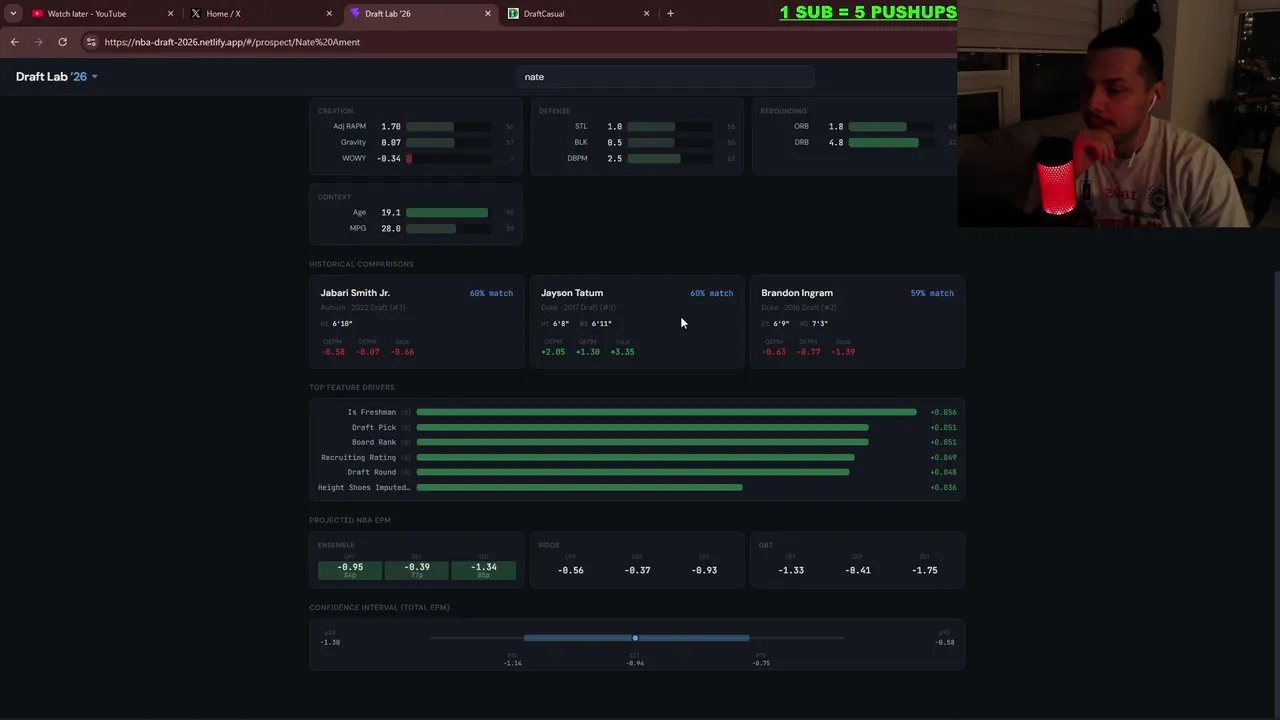
Task: Click the Draft Round feature driver bar
Action: (x=633, y=472)
